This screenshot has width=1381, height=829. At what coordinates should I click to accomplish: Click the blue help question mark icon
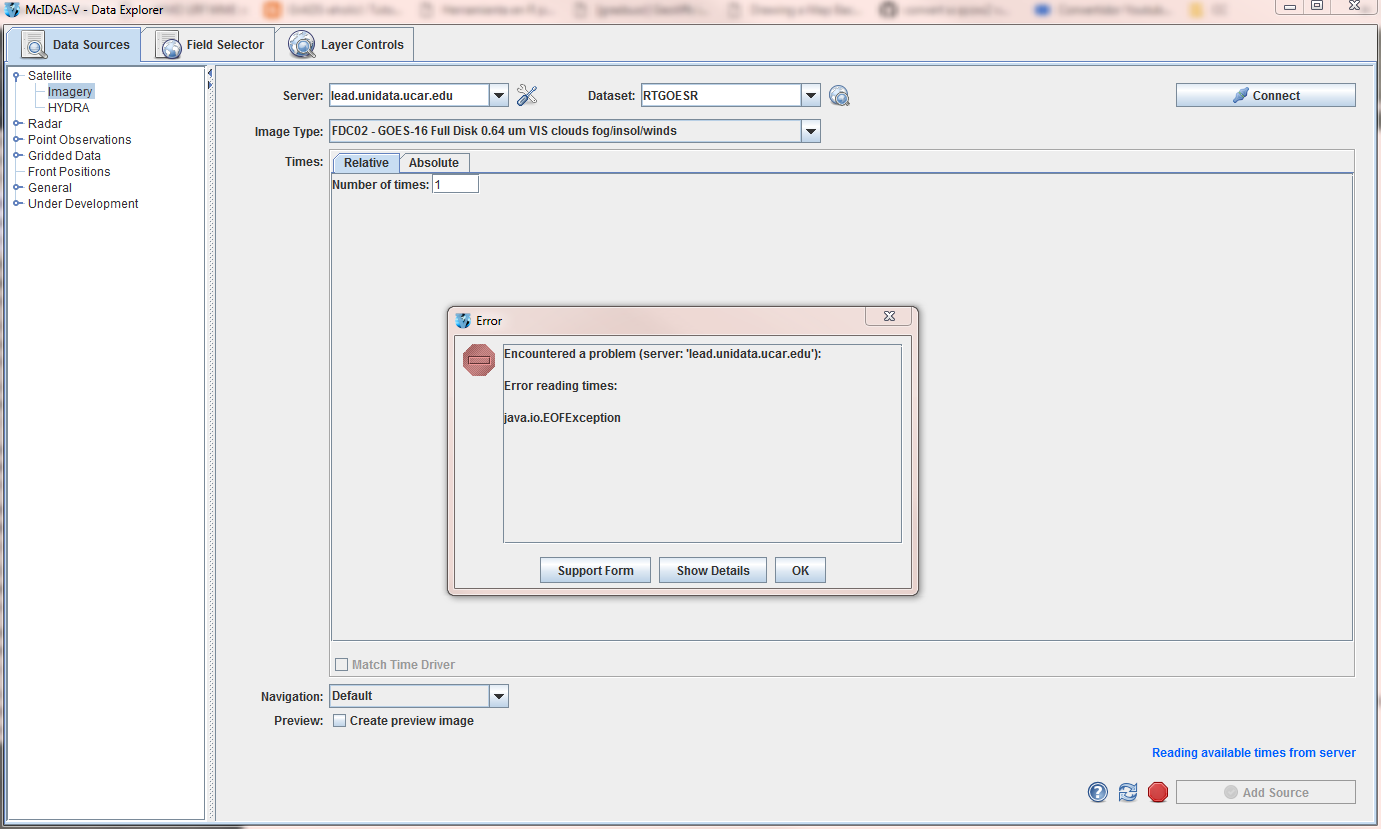coord(1098,792)
